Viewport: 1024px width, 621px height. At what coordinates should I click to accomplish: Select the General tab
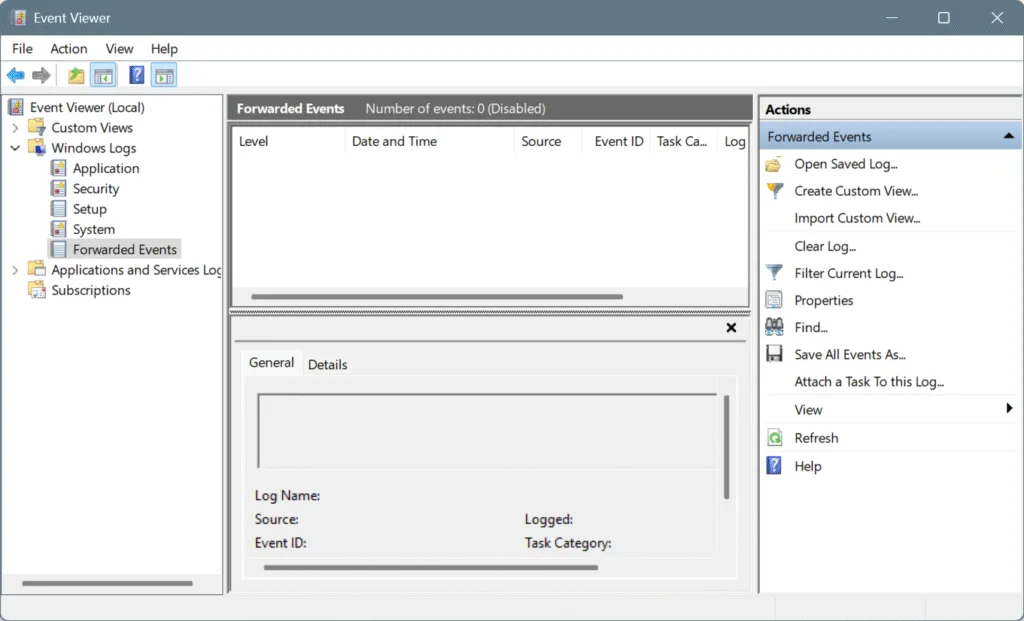271,362
